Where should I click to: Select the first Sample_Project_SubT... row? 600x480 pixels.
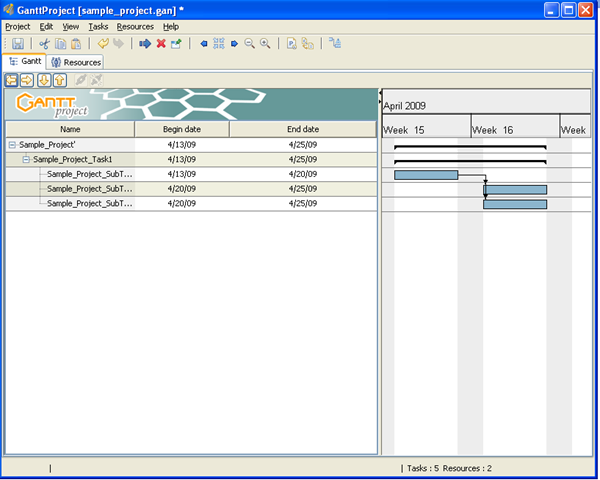[x=90, y=174]
